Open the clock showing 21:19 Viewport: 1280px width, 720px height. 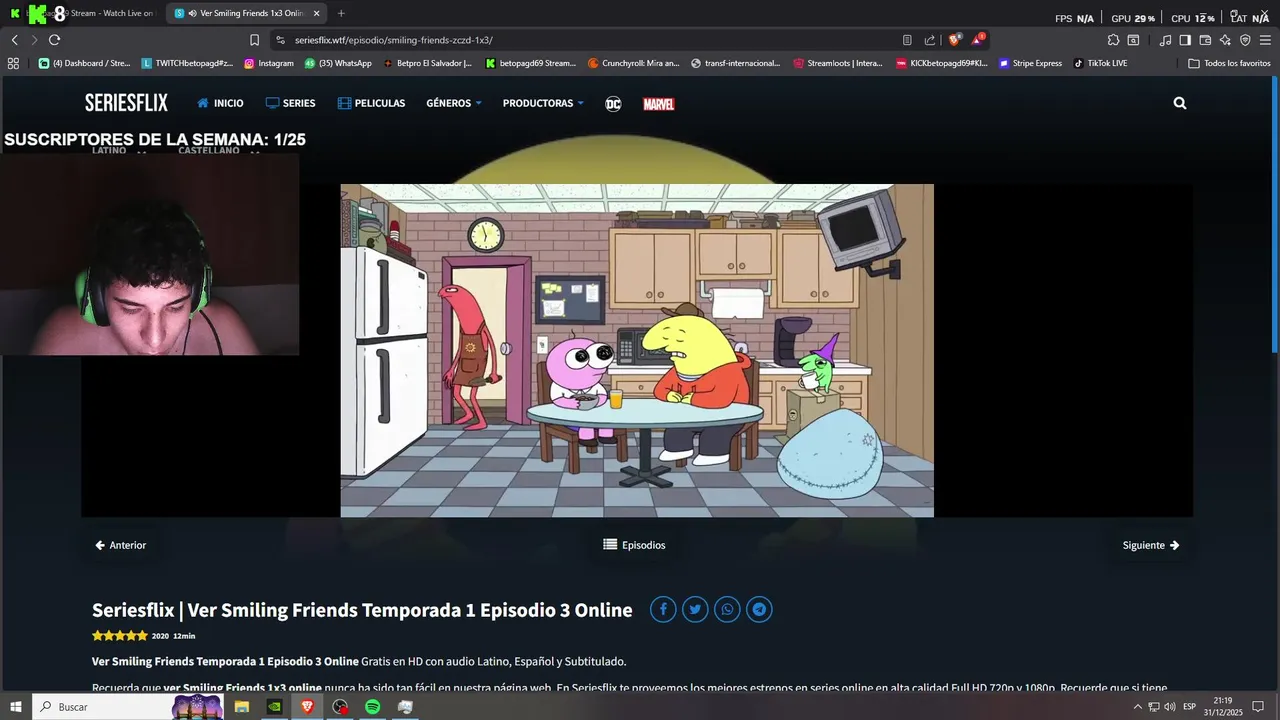point(1222,707)
